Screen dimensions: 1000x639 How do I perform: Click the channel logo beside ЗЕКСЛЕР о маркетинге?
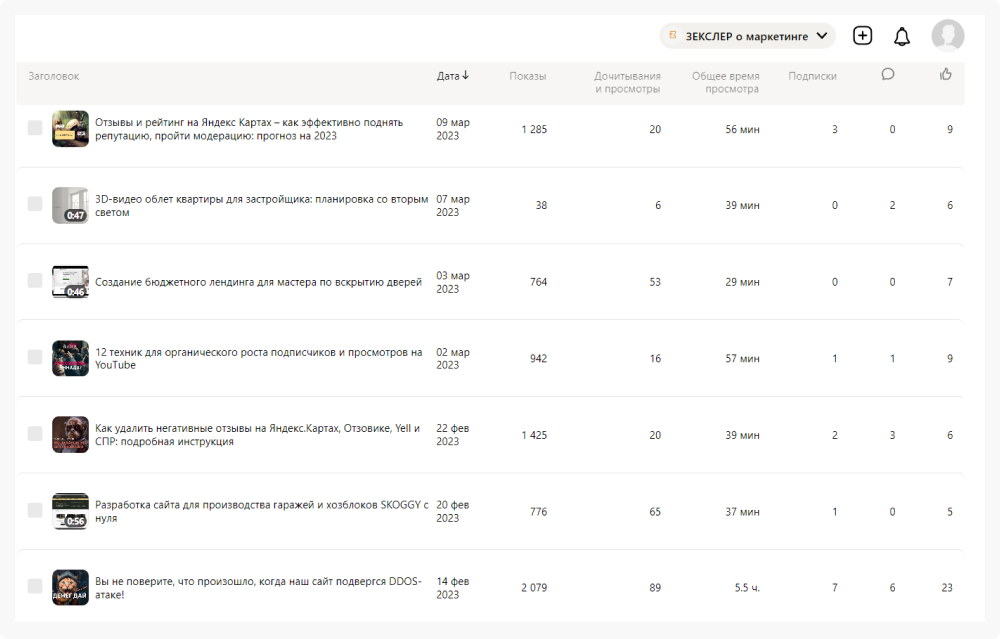tap(673, 36)
